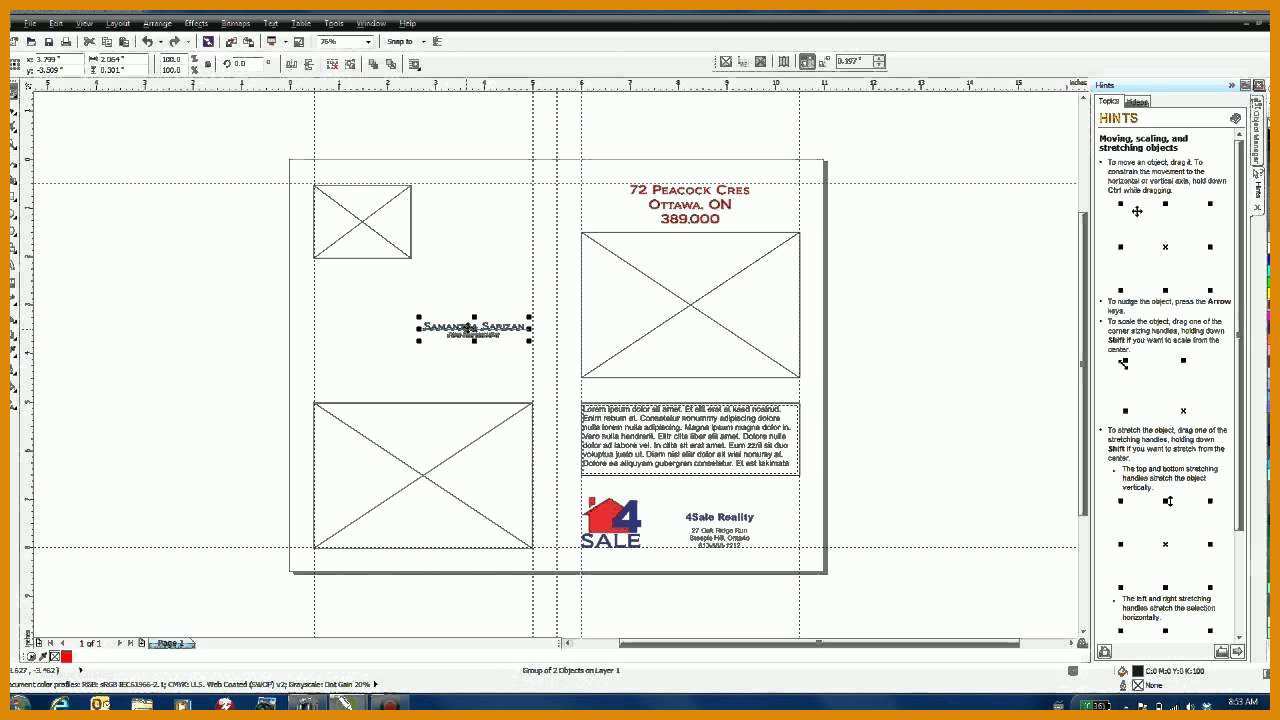Screen dimensions: 1280x720
Task: Click the horizontal scrollbar of drawing window
Action: click(x=818, y=643)
